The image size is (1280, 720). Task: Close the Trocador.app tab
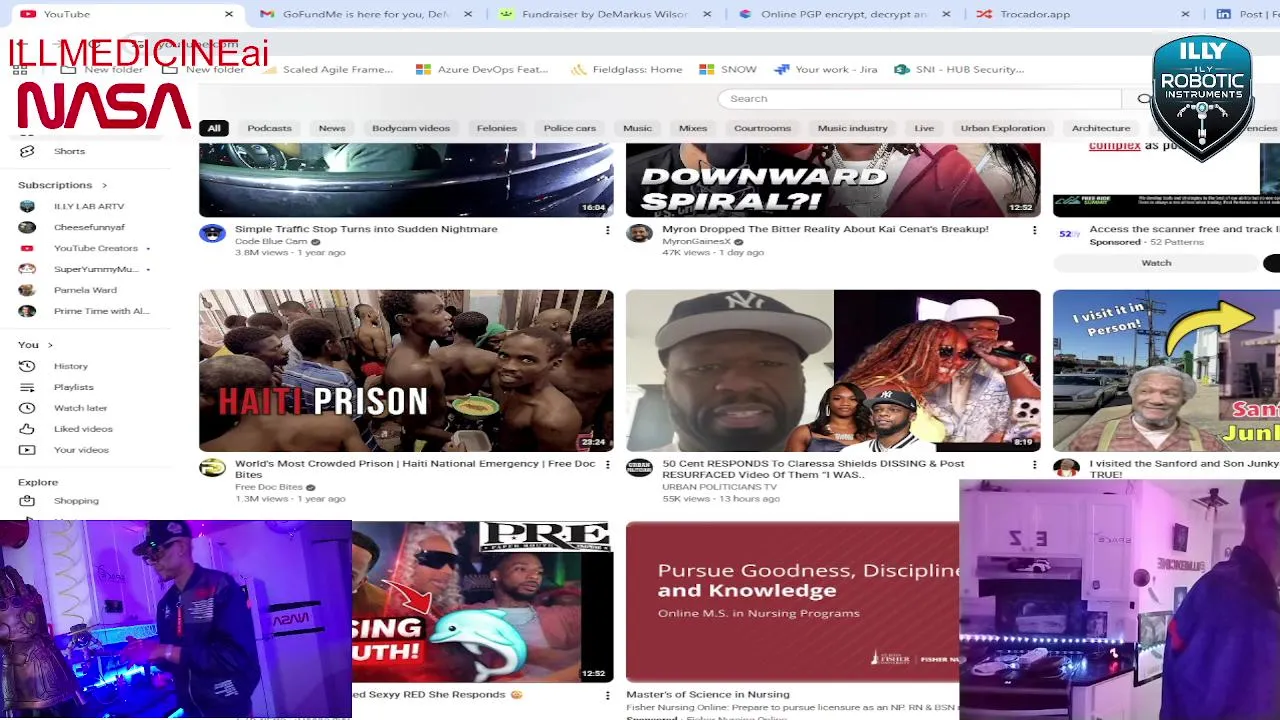tap(1185, 14)
